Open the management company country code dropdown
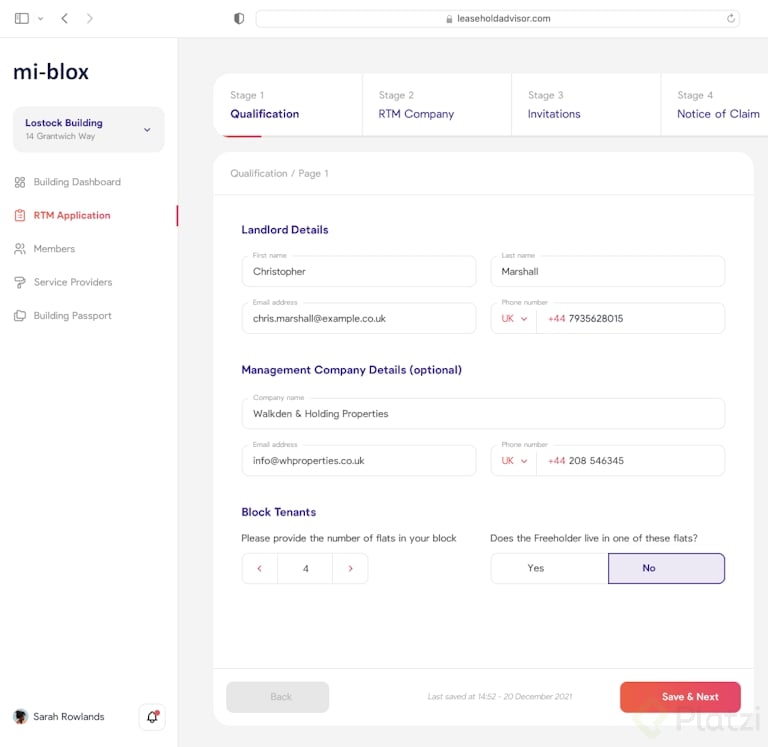This screenshot has width=768, height=747. point(514,461)
